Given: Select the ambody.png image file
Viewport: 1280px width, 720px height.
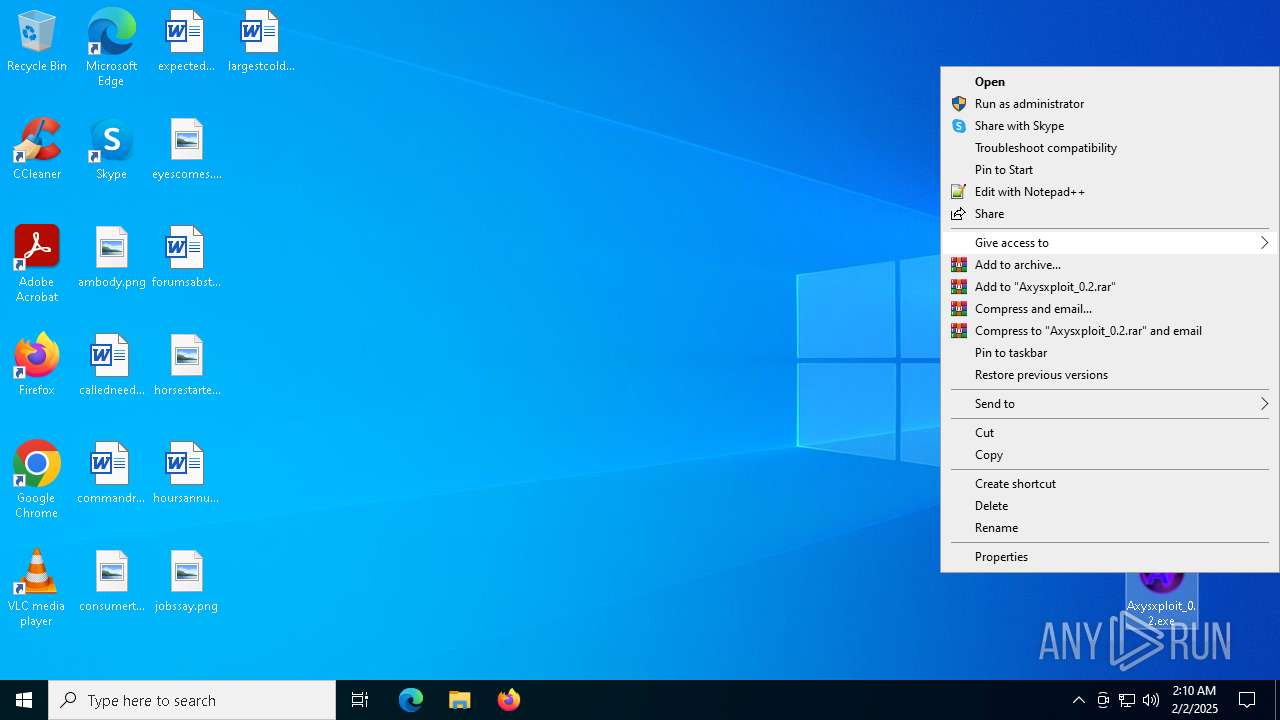Looking at the screenshot, I should pyautogui.click(x=112, y=258).
